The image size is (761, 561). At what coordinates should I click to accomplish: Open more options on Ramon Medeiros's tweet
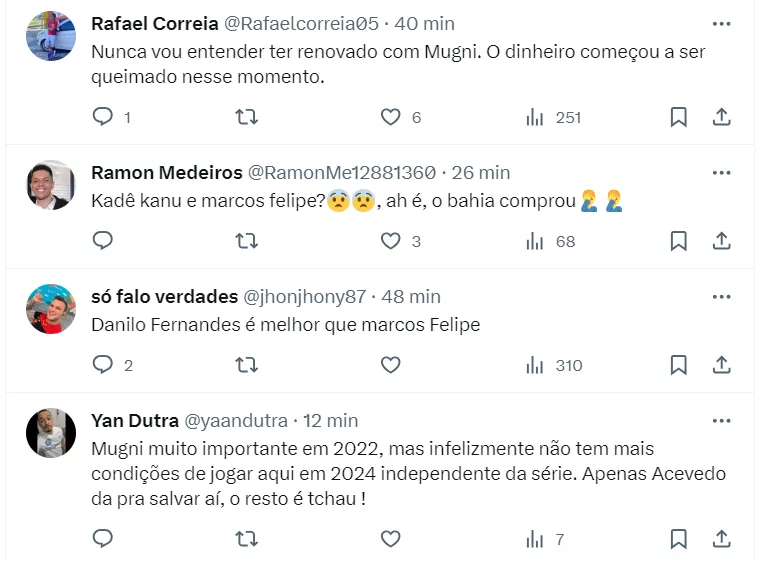pyautogui.click(x=721, y=172)
